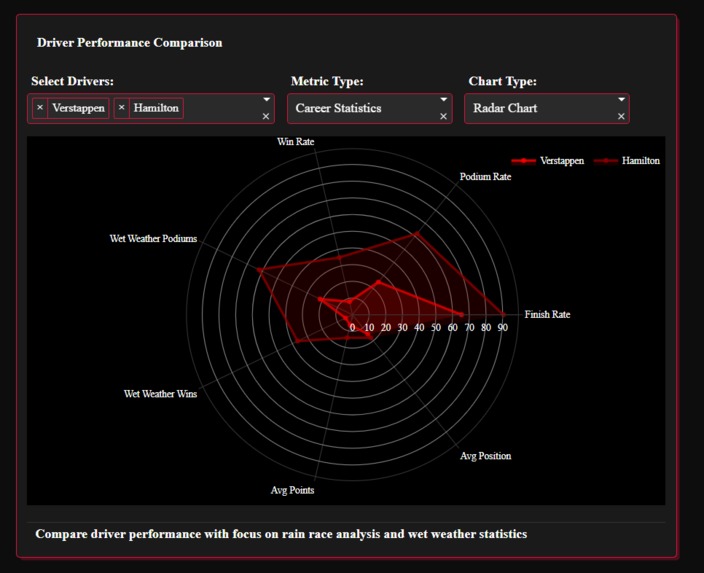Screen dimensions: 704x573
Task: Click the Metric Type label
Action: [x=327, y=81]
